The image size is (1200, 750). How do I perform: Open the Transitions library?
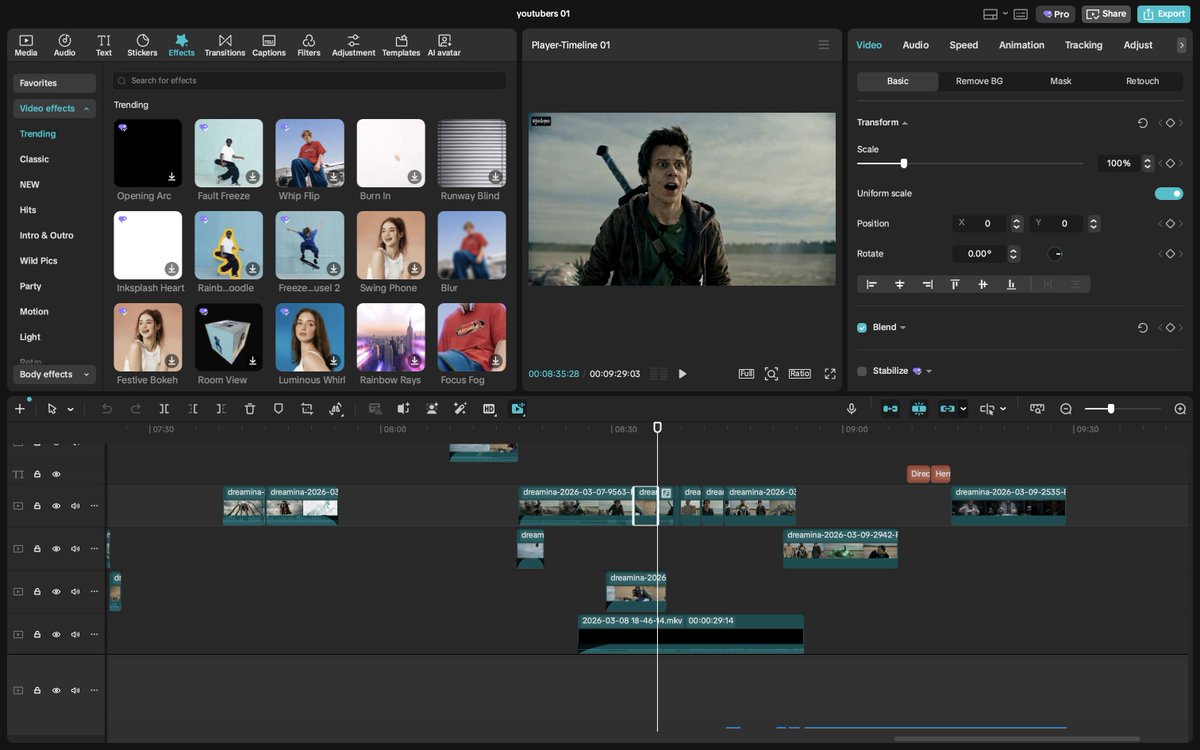pyautogui.click(x=224, y=45)
